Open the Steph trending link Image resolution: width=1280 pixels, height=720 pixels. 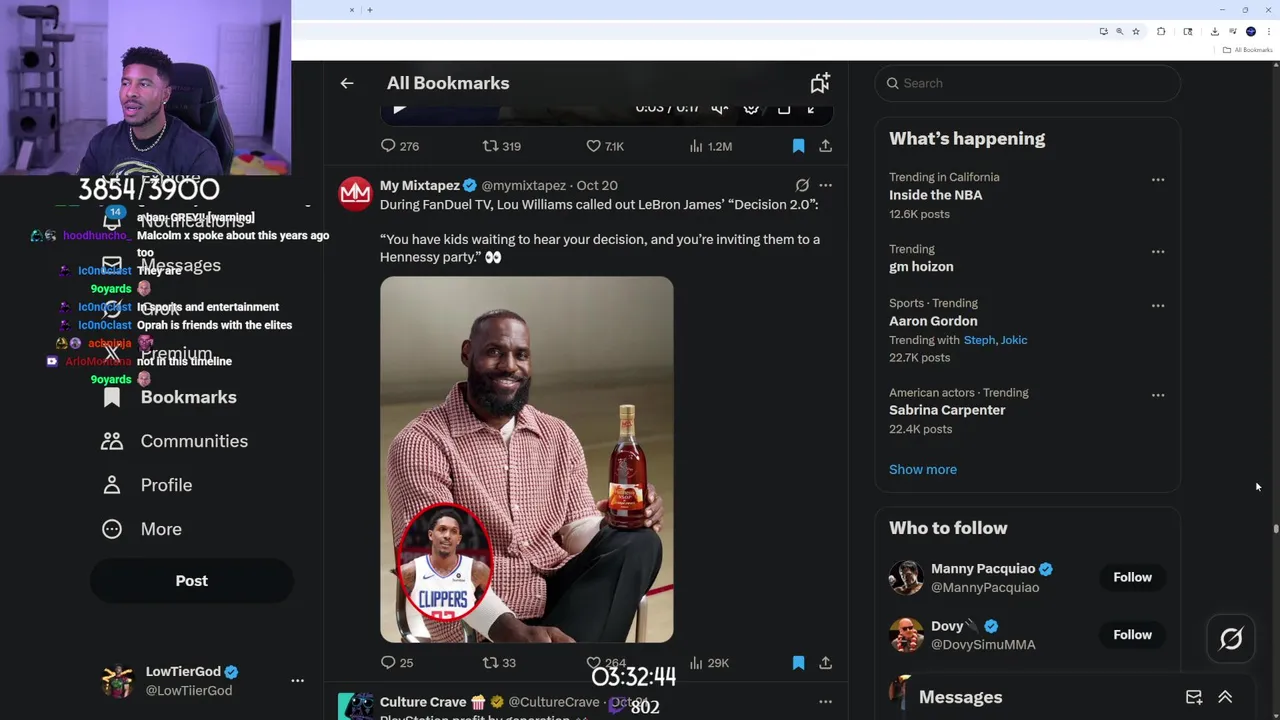[979, 340]
